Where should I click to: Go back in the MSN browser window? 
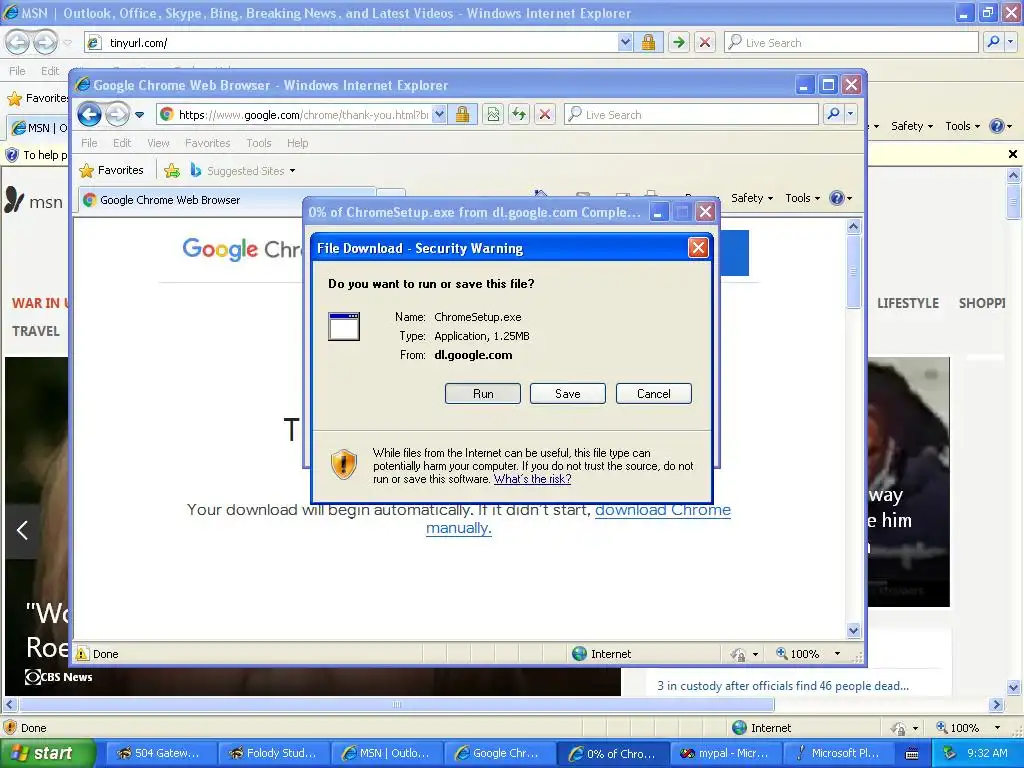pyautogui.click(x=17, y=42)
